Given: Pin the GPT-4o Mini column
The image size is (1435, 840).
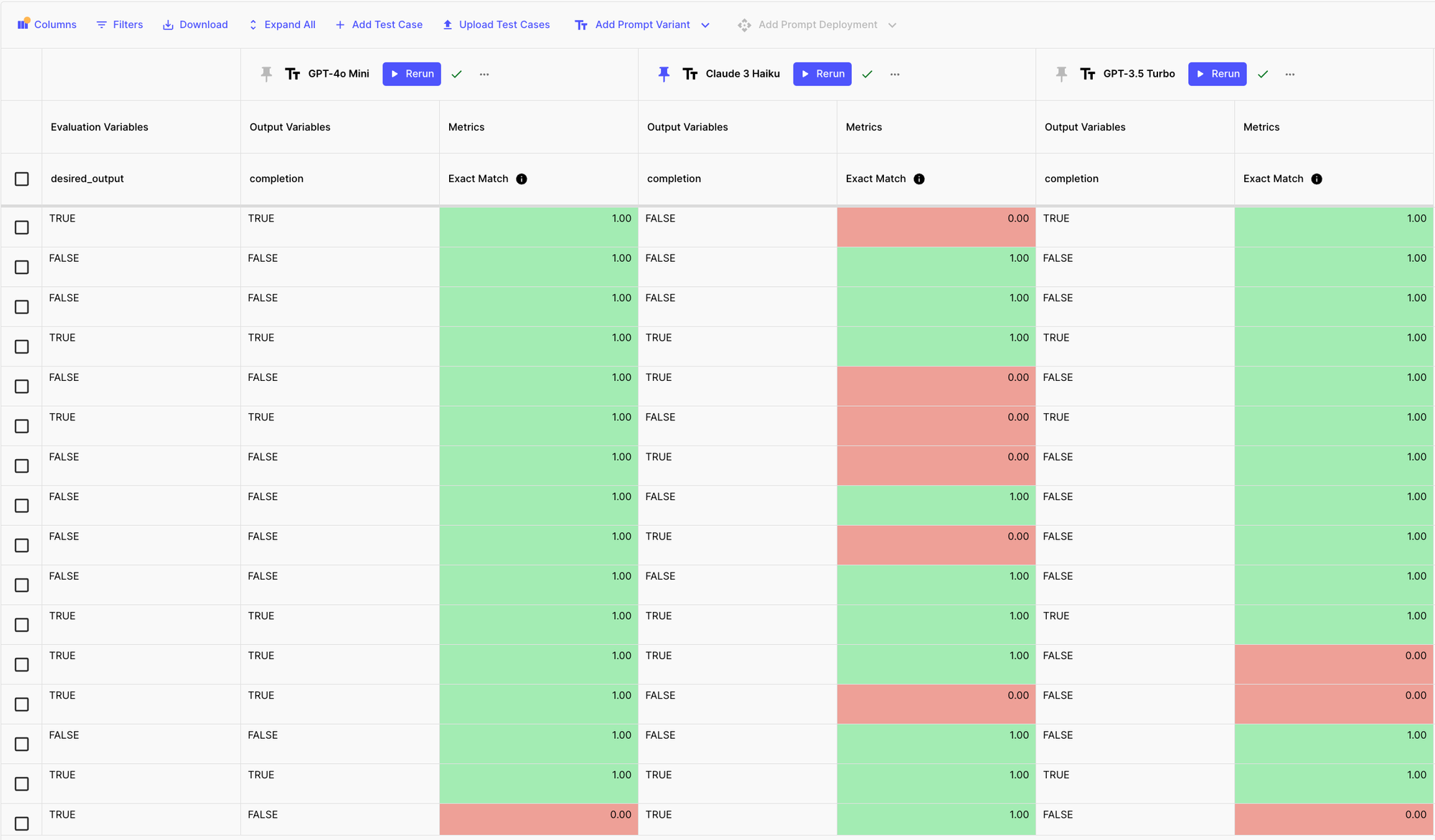Looking at the screenshot, I should point(266,74).
